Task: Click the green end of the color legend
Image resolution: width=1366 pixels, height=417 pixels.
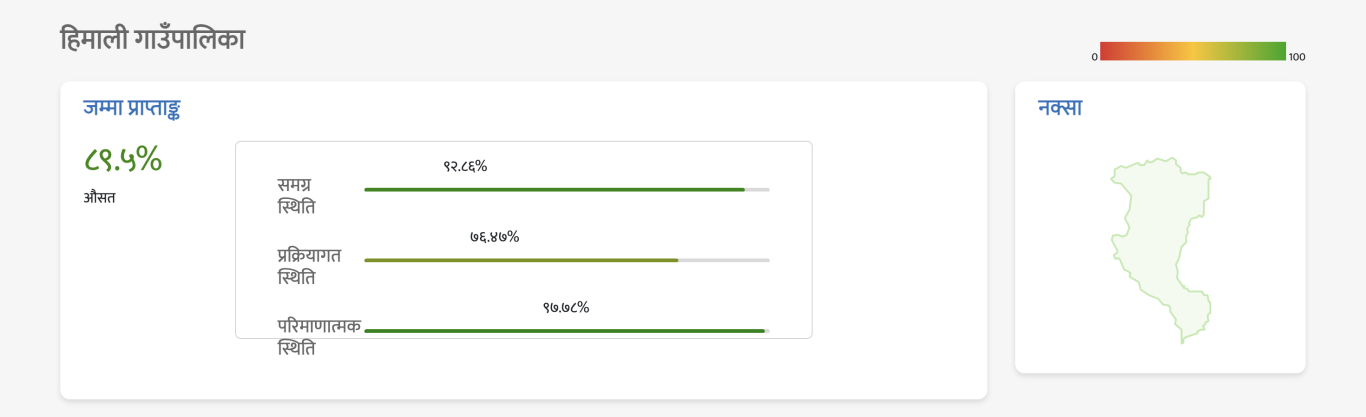Action: point(1277,51)
